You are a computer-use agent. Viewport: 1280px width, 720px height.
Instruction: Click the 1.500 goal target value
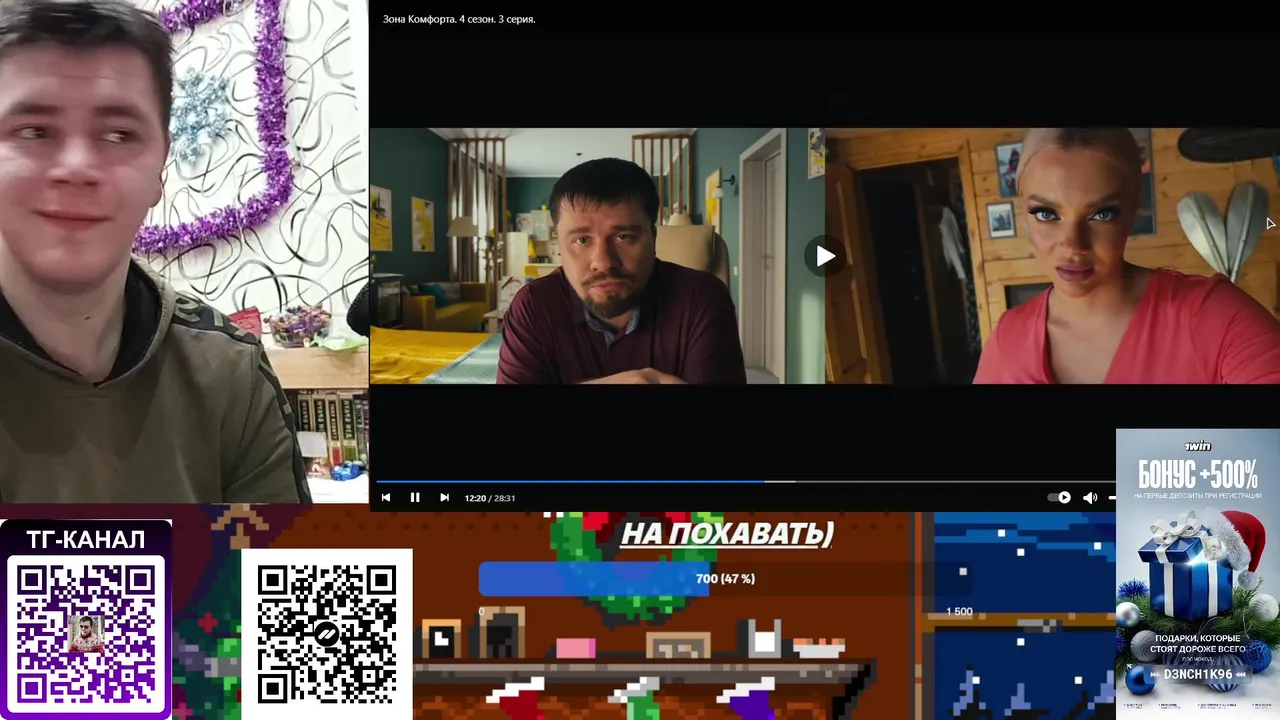click(959, 612)
